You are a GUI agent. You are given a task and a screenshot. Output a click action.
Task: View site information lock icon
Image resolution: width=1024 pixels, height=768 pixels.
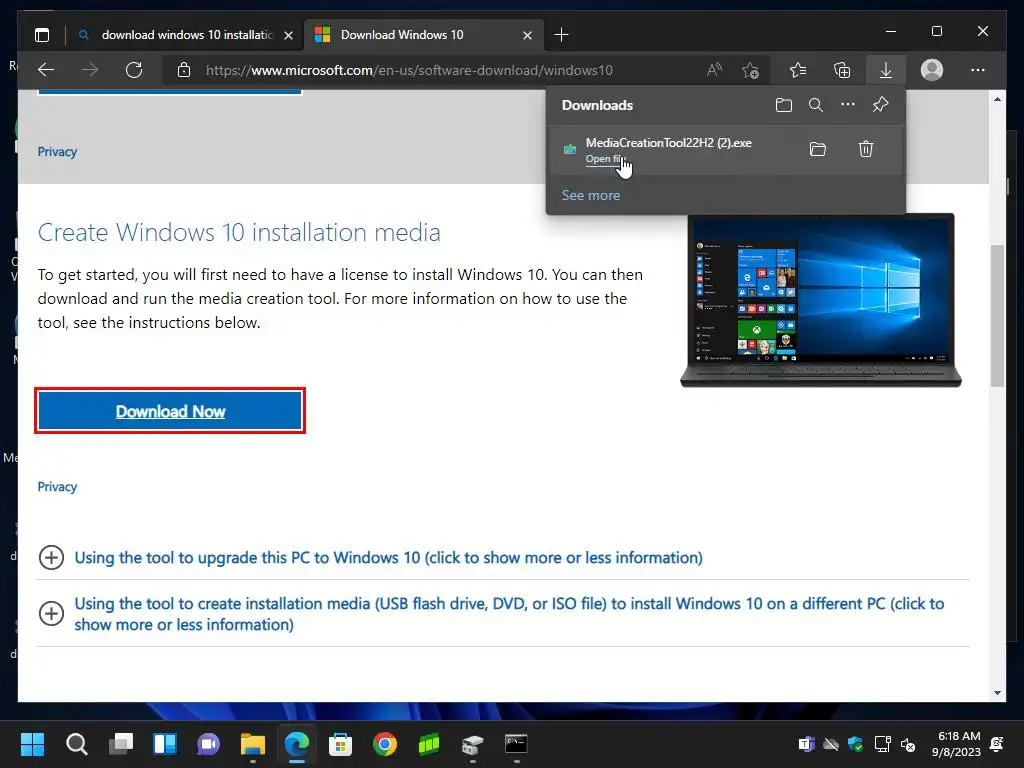coord(184,70)
